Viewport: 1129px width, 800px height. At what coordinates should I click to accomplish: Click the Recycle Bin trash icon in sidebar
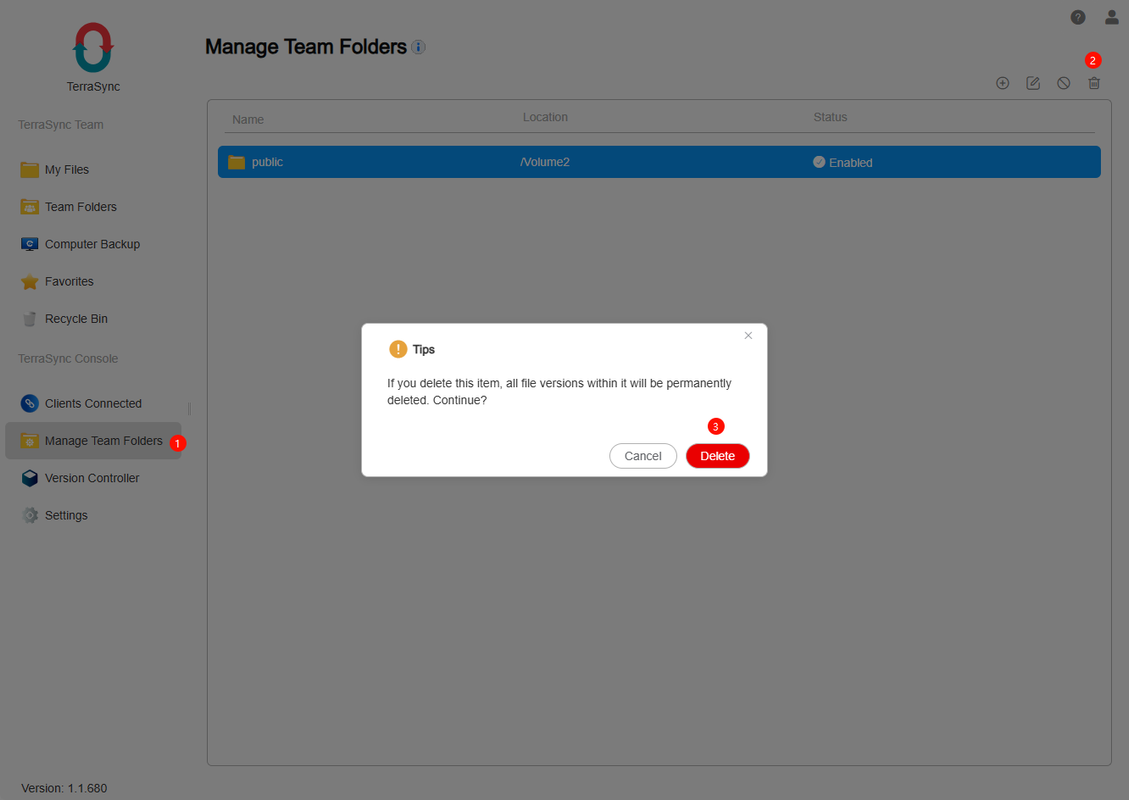click(30, 319)
